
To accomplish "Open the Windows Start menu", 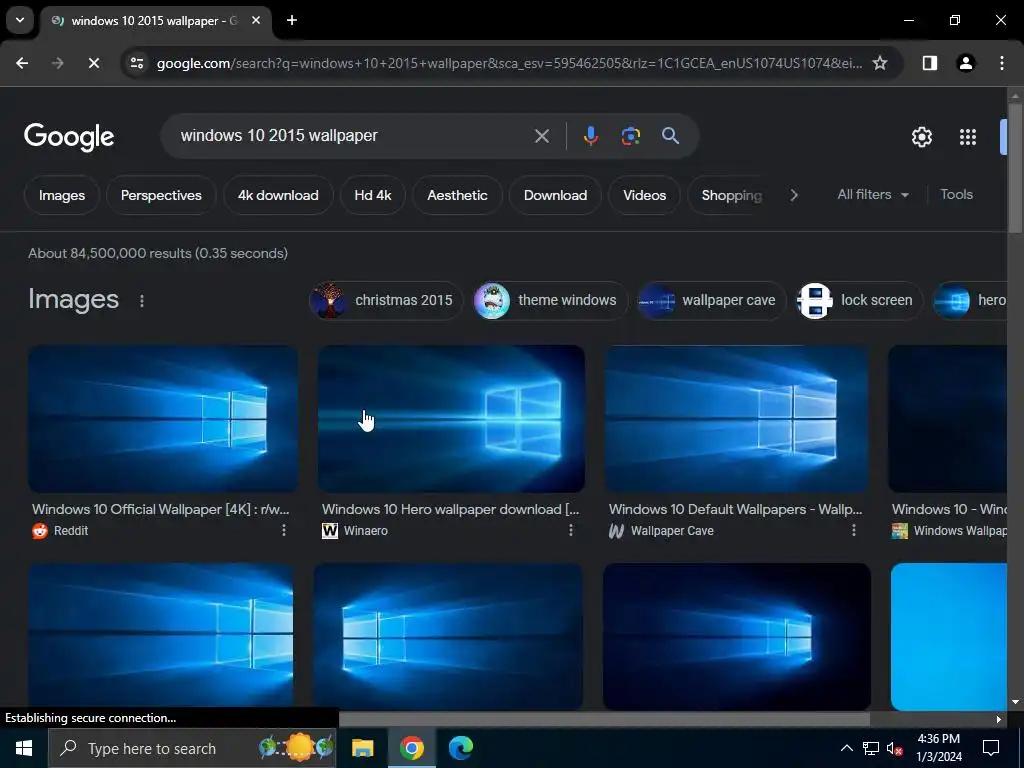I will (24, 748).
